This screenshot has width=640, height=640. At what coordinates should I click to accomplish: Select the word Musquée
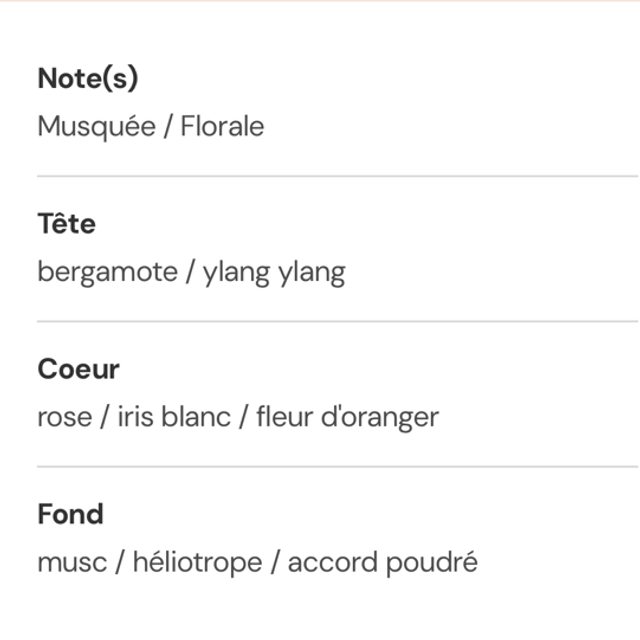94,127
